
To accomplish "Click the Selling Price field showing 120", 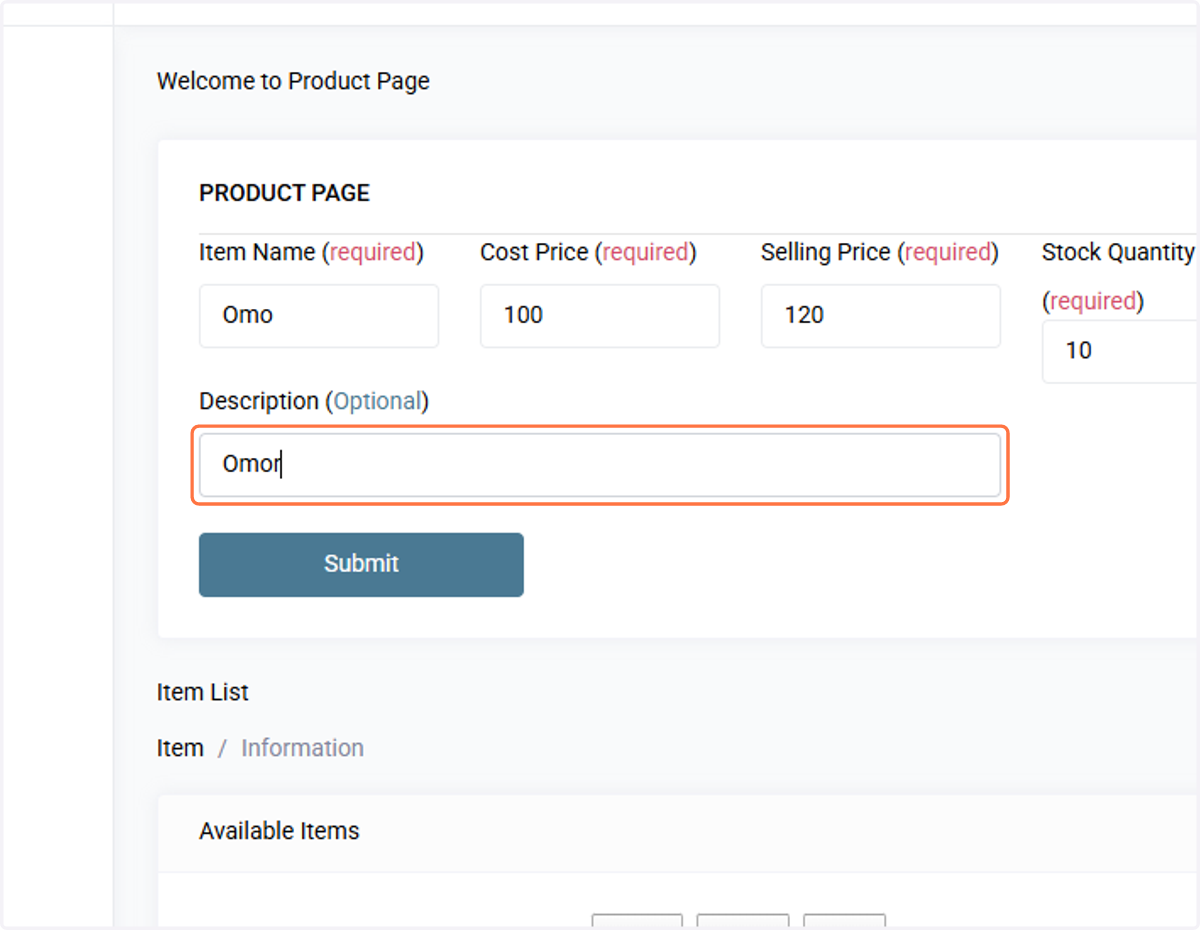I will 881,316.
